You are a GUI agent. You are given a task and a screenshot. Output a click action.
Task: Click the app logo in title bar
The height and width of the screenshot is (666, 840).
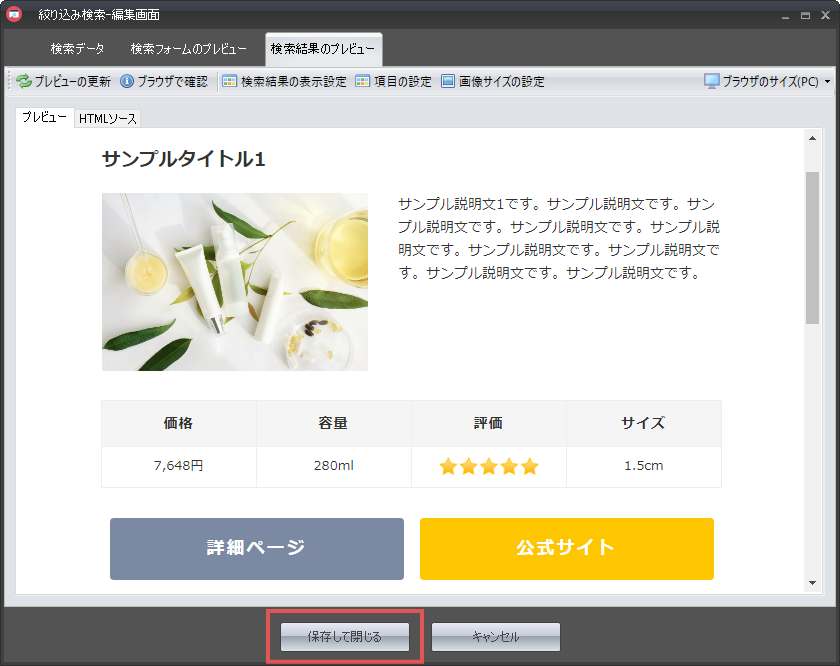click(x=14, y=14)
